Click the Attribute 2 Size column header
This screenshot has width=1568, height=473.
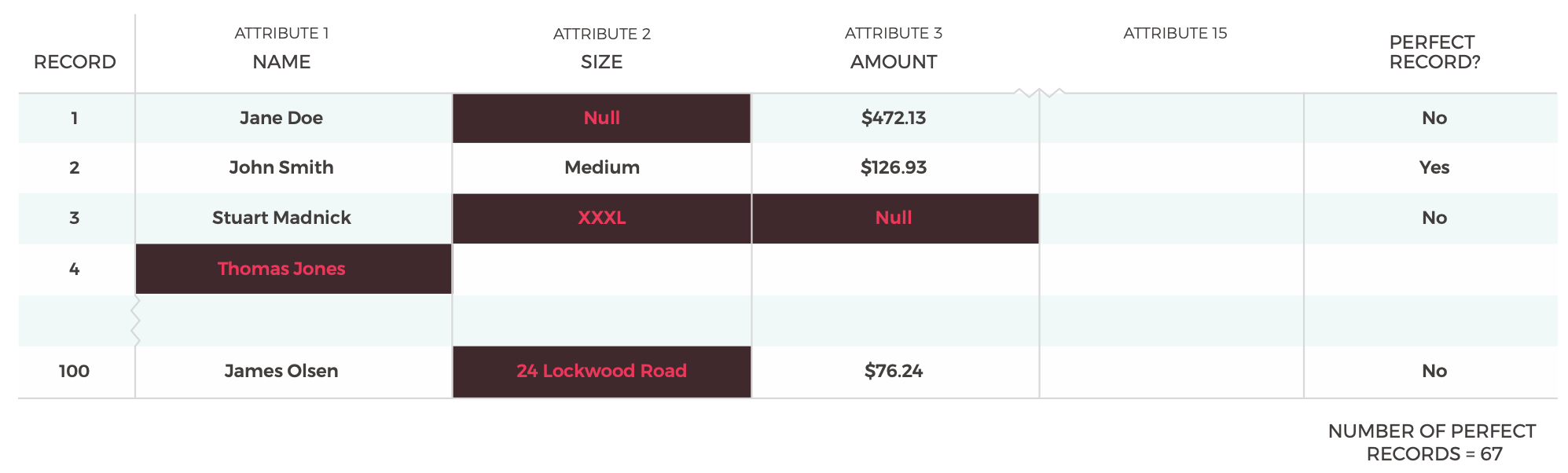pyautogui.click(x=601, y=48)
